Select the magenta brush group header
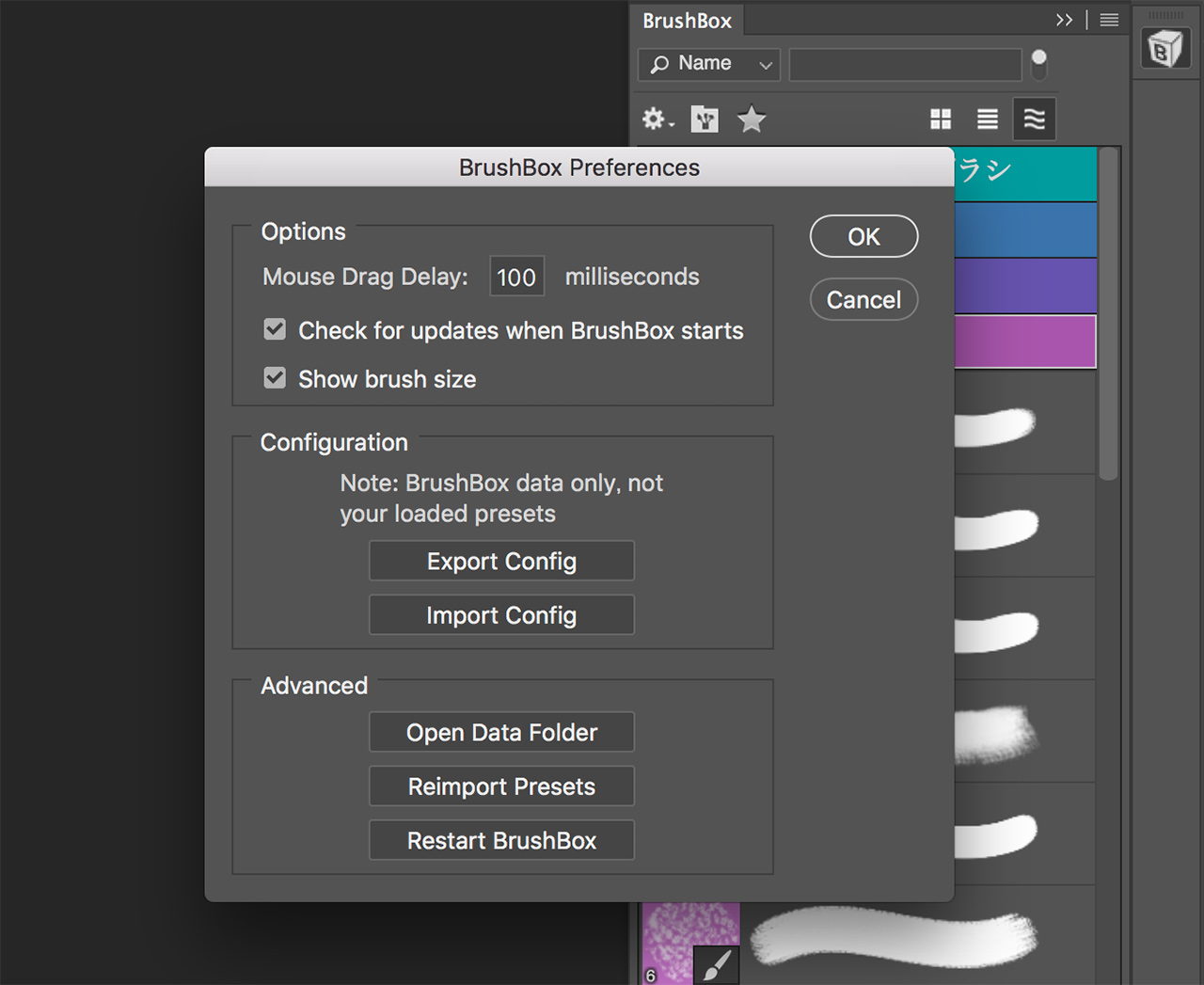Viewport: 1204px width, 985px height. (x=1026, y=342)
